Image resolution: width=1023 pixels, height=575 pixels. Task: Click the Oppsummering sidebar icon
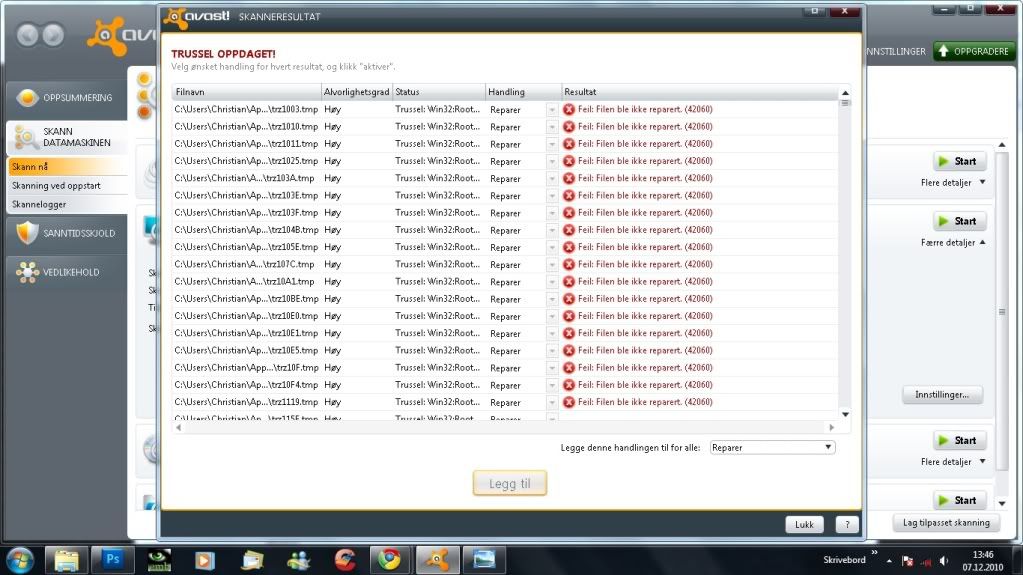[x=28, y=98]
